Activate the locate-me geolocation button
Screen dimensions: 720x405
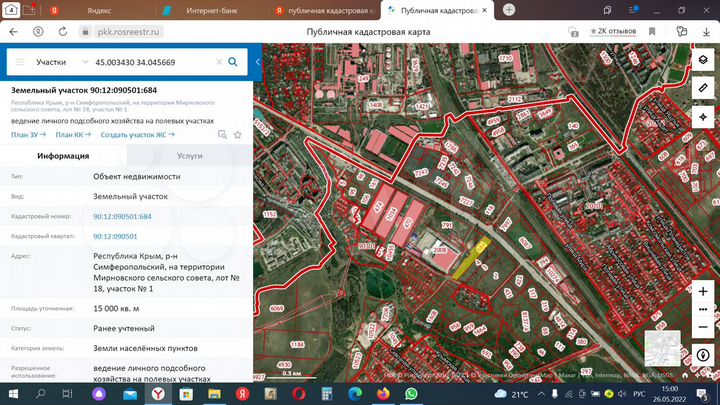tap(703, 116)
